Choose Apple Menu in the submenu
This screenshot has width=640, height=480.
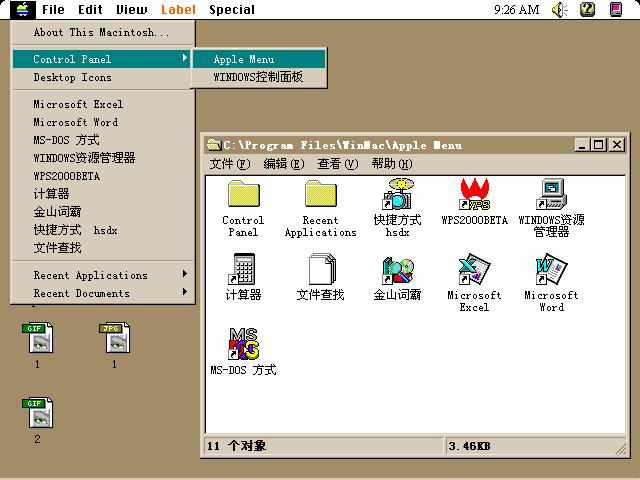click(x=259, y=59)
